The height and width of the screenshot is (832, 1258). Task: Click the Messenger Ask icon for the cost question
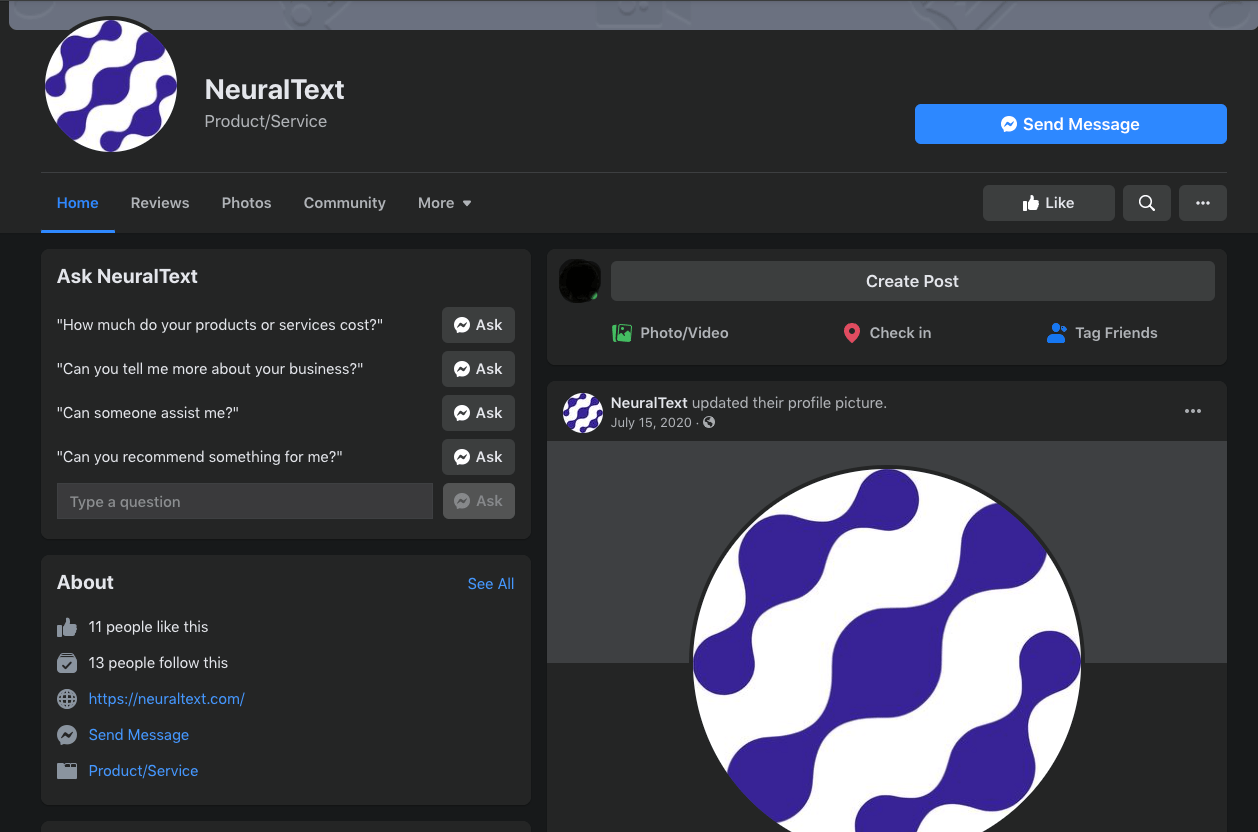tap(463, 324)
